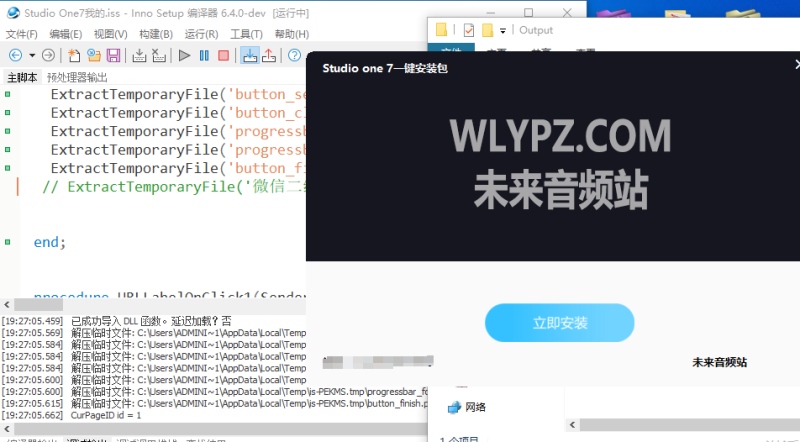Go back with the blue left arrow icon
The image size is (800, 442).
click(15, 55)
